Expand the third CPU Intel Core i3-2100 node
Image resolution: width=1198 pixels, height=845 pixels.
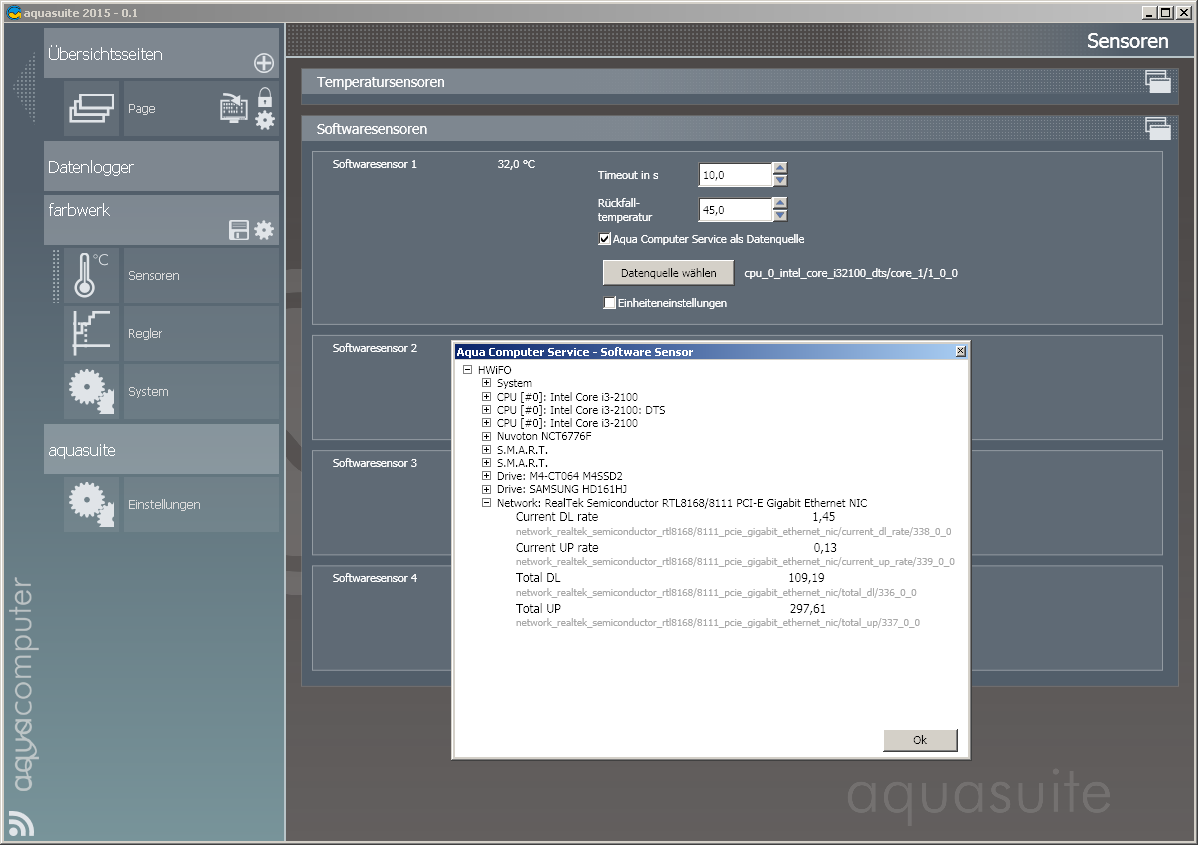click(x=486, y=422)
